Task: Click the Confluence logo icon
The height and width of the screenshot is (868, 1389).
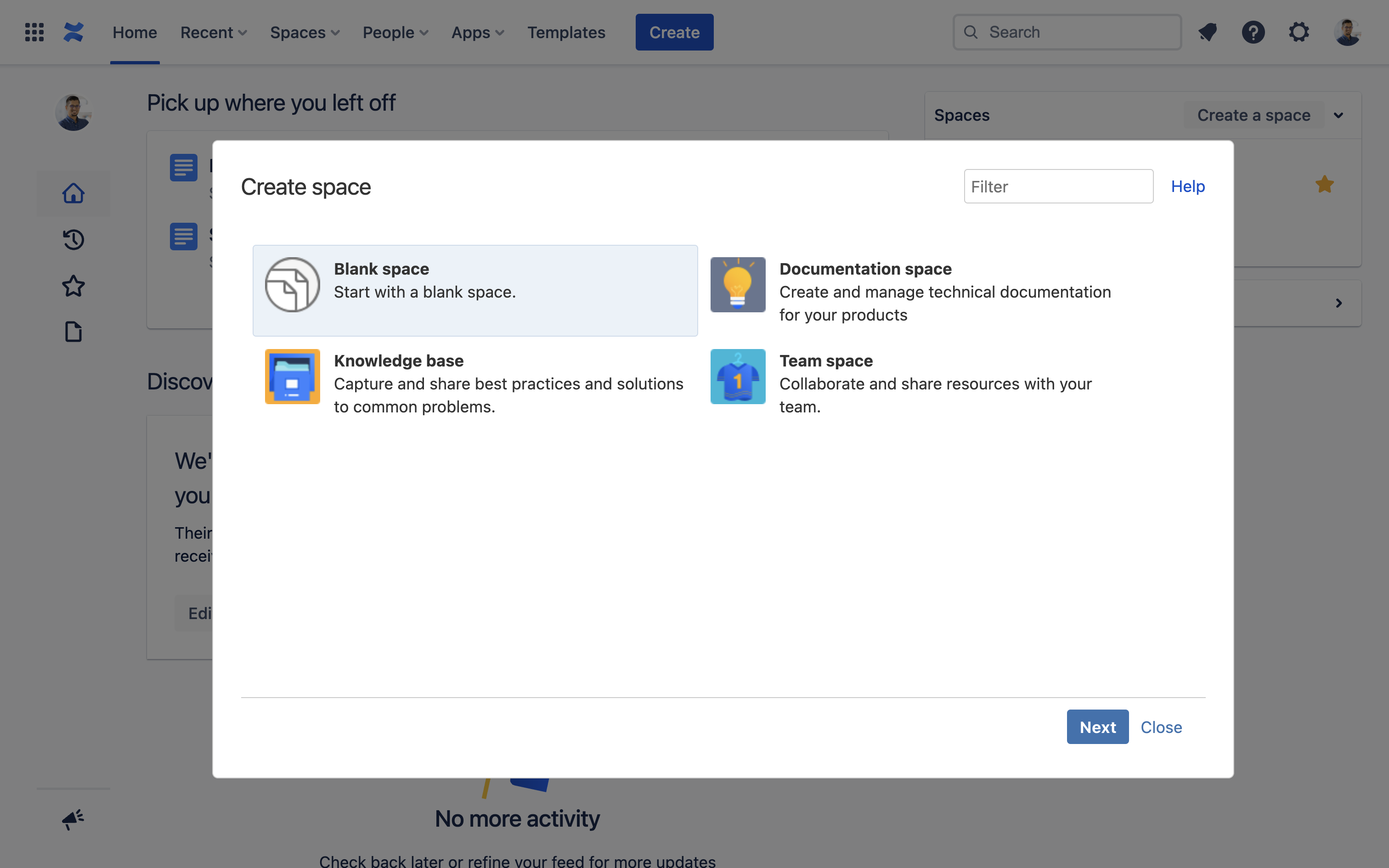Action: coord(73,32)
